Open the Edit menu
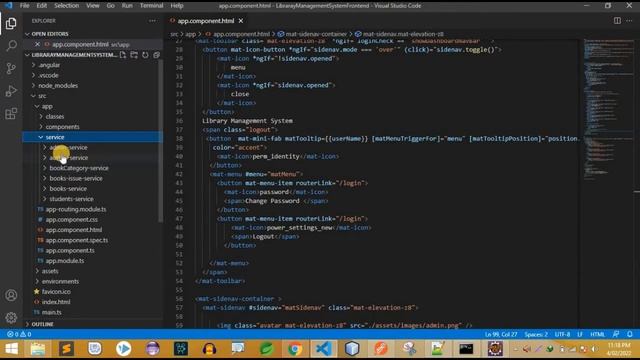The width and height of the screenshot is (640, 360). (42, 6)
